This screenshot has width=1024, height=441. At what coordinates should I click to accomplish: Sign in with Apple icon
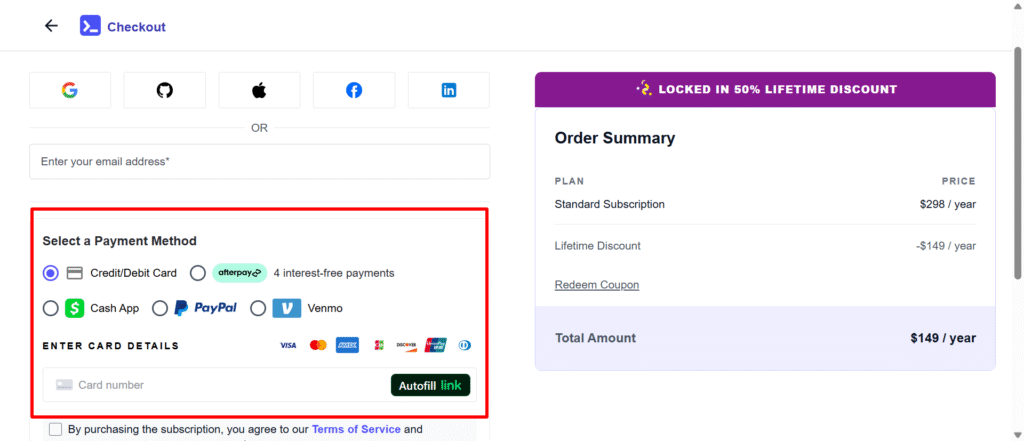(259, 90)
